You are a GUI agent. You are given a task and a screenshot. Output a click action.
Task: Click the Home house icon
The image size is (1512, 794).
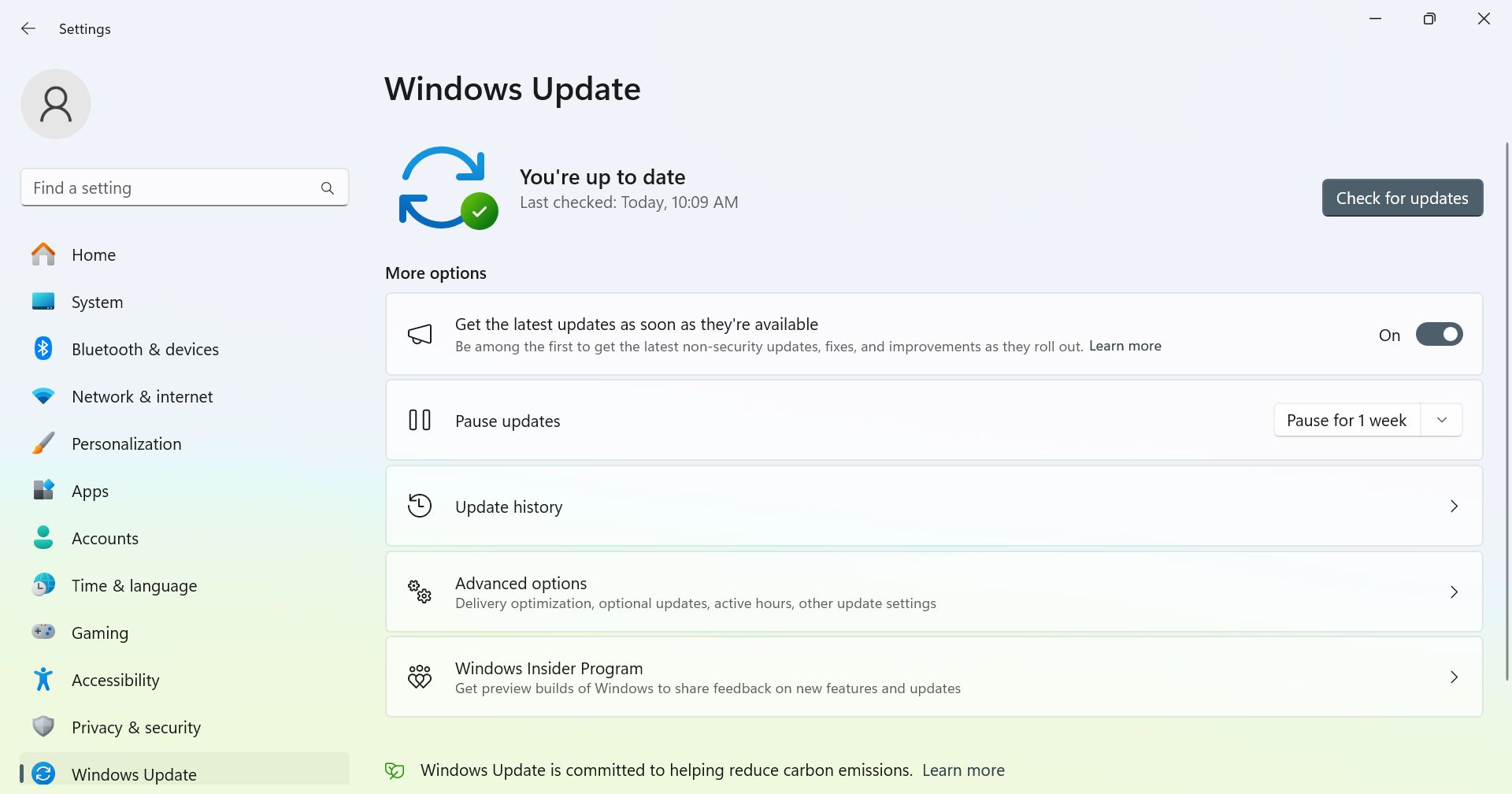(x=43, y=254)
